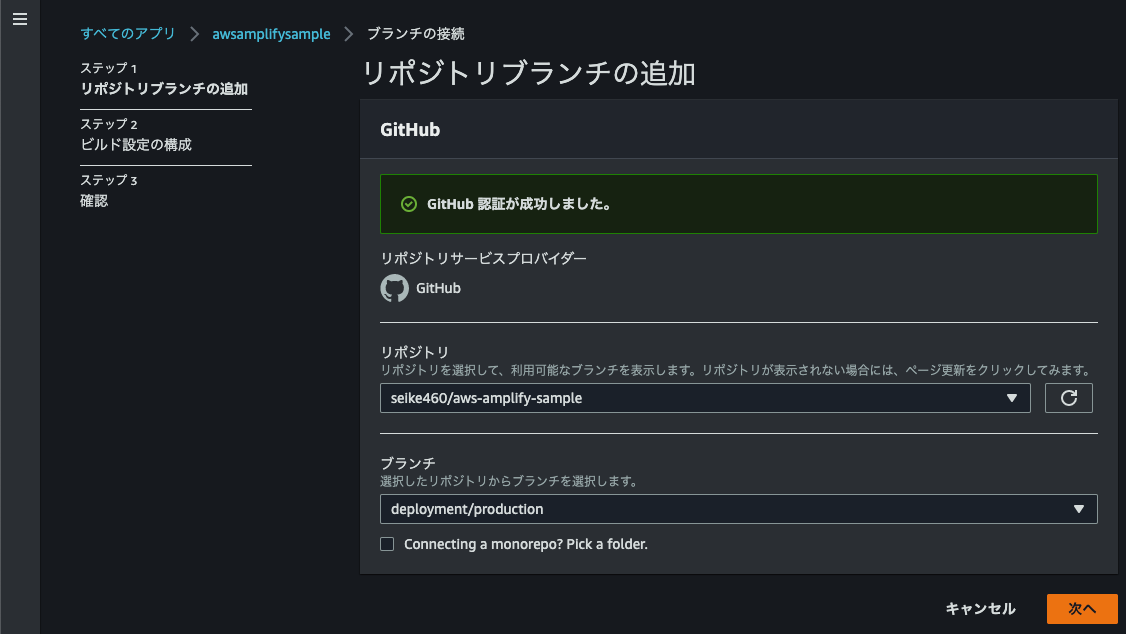
Task: Click the GitHub 認証が成功しました message
Action: pyautogui.click(x=519, y=204)
